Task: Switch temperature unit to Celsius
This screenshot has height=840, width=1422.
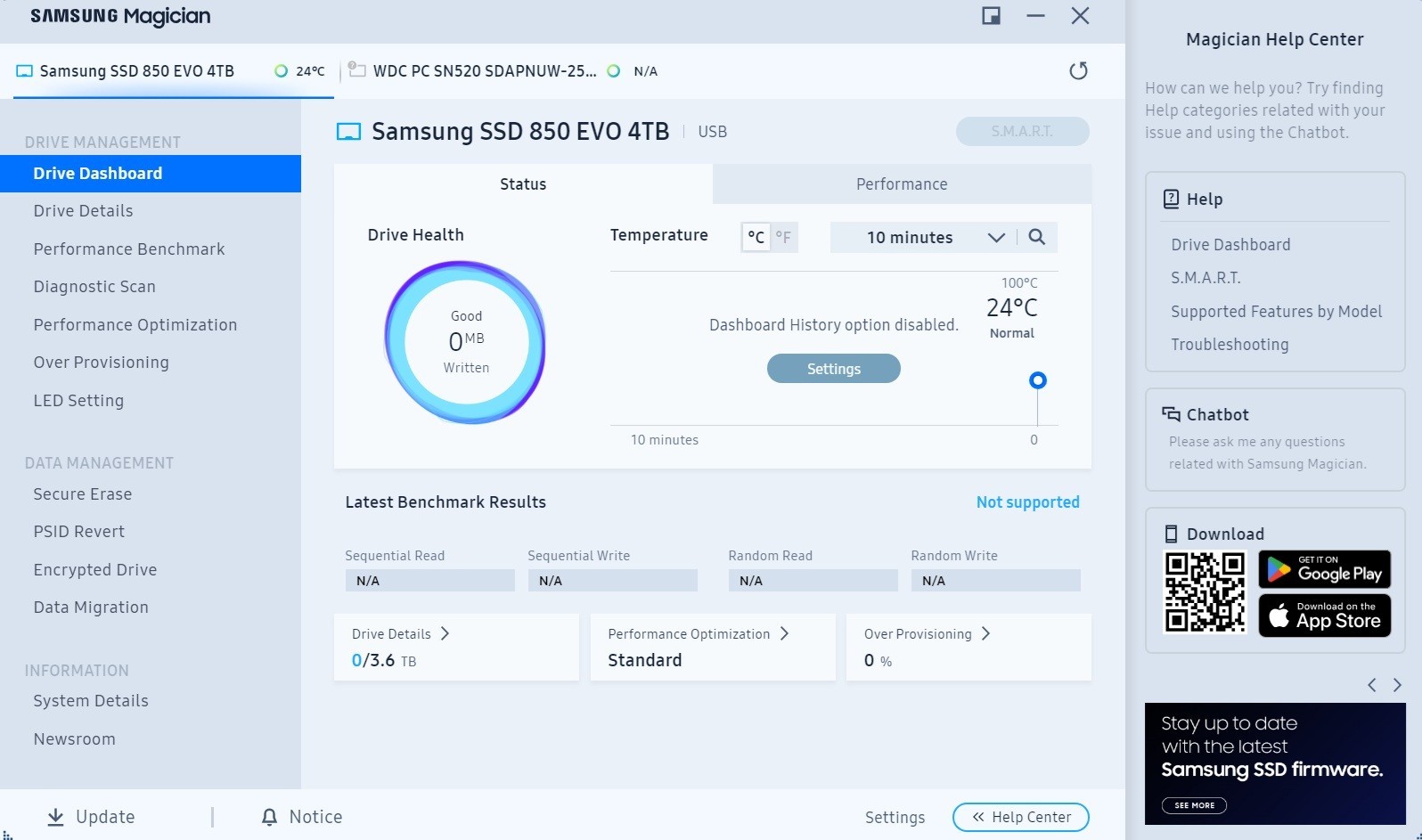Action: click(x=756, y=237)
